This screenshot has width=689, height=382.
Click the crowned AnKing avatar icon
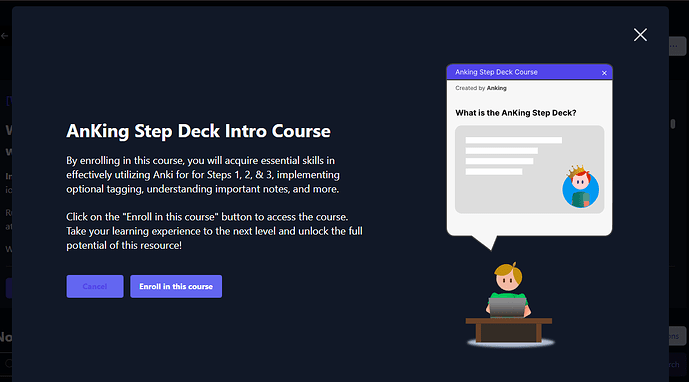(x=580, y=187)
